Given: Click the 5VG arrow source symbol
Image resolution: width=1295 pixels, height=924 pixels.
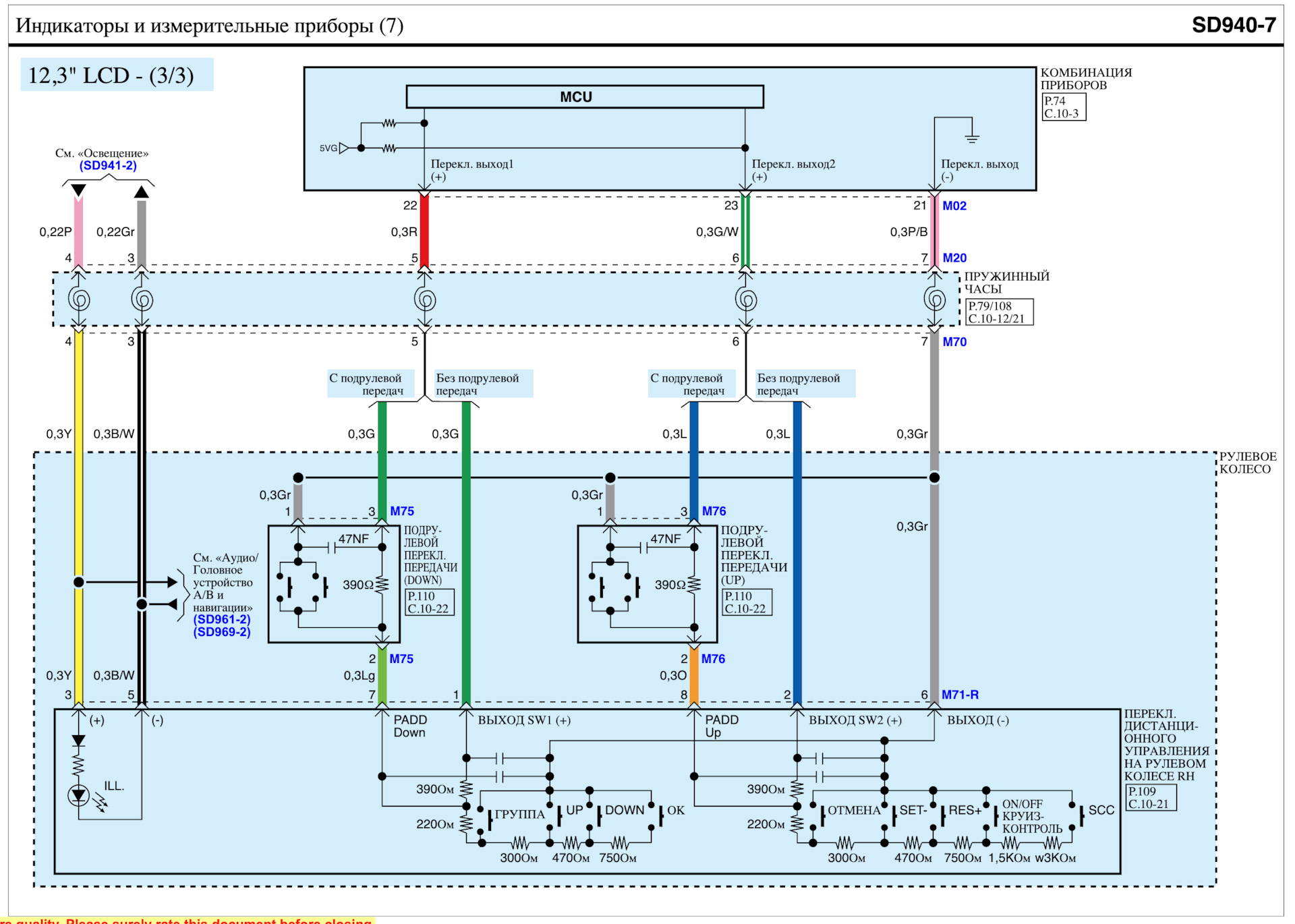Looking at the screenshot, I should tap(343, 148).
